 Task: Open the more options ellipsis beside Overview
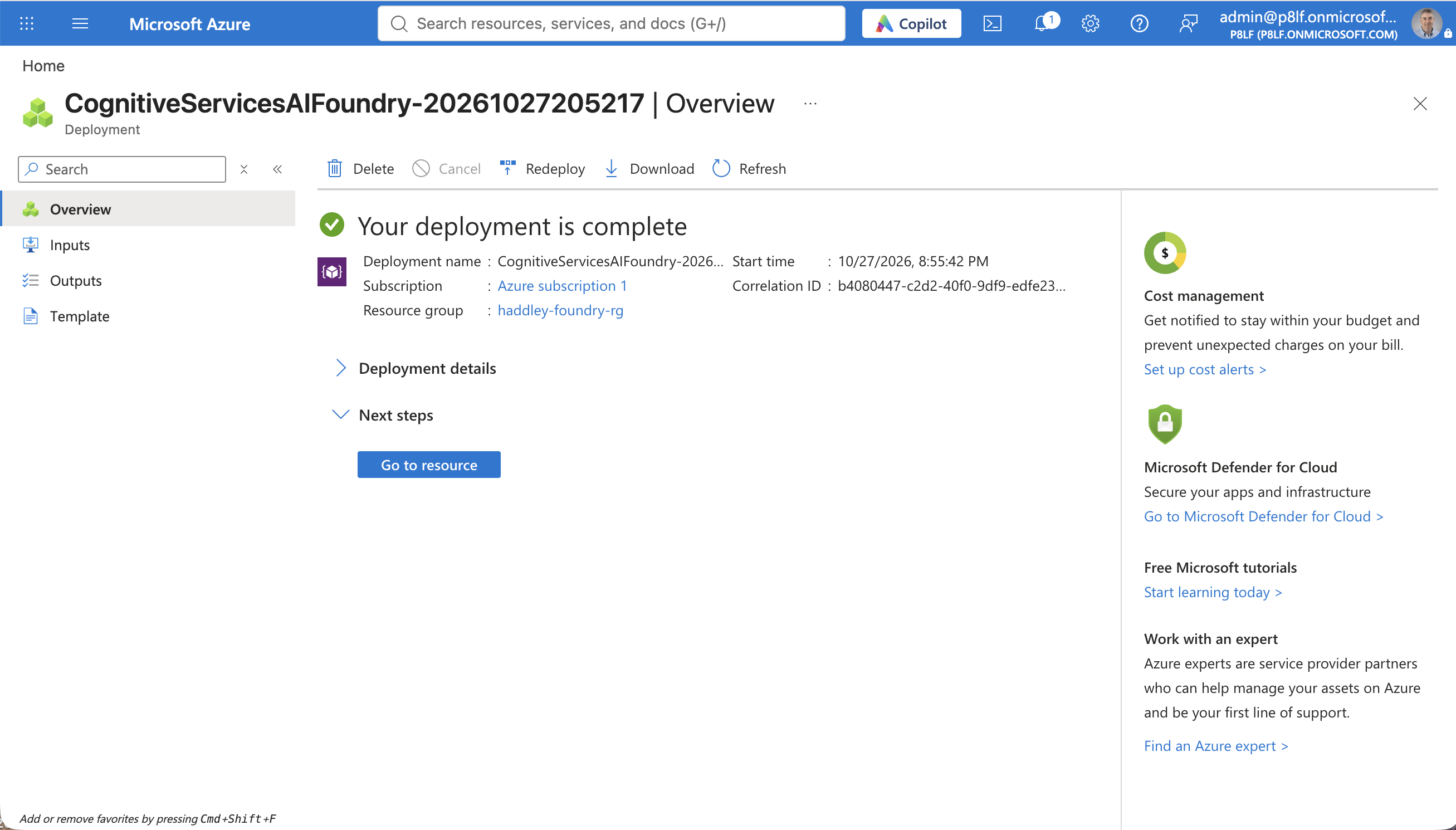point(810,104)
